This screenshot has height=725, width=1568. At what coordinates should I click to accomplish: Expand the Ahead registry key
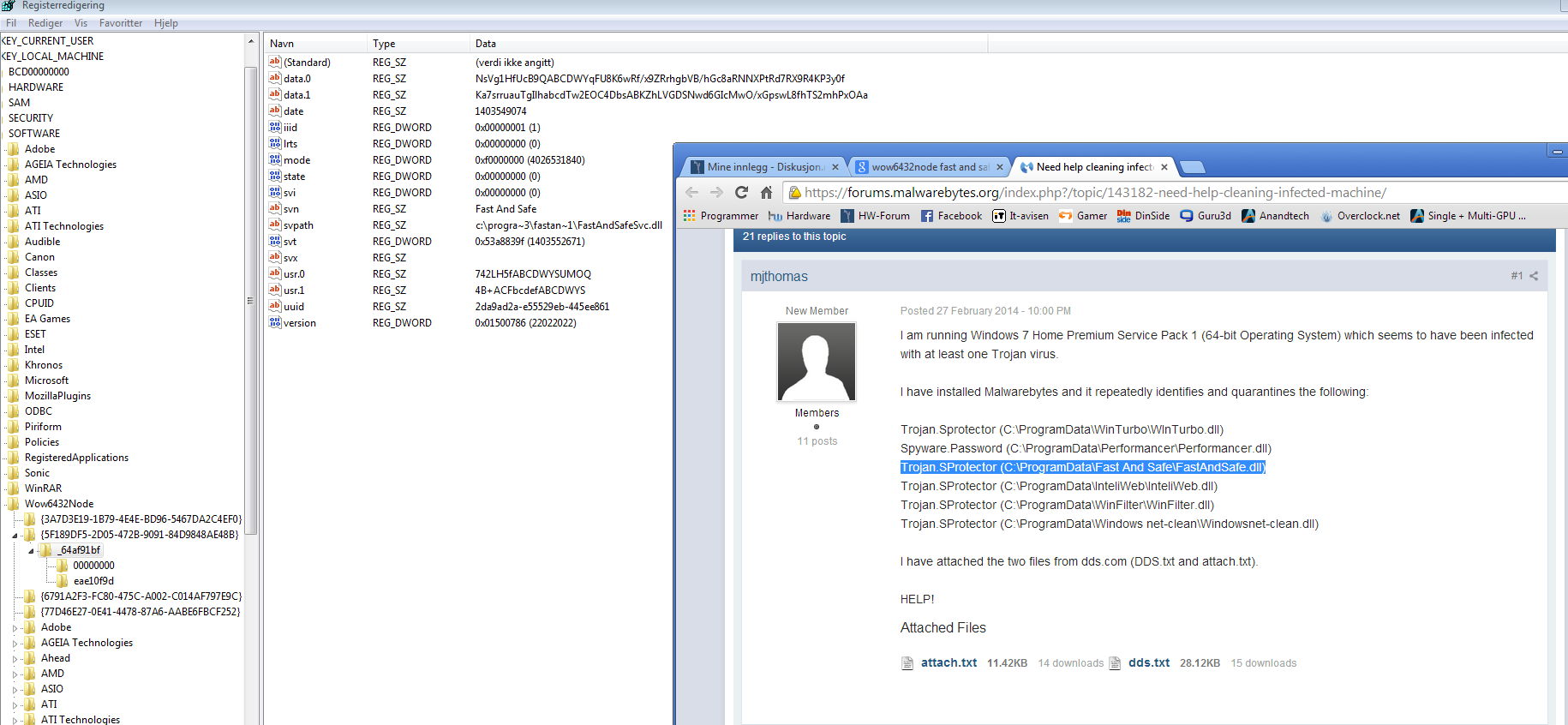[15, 658]
